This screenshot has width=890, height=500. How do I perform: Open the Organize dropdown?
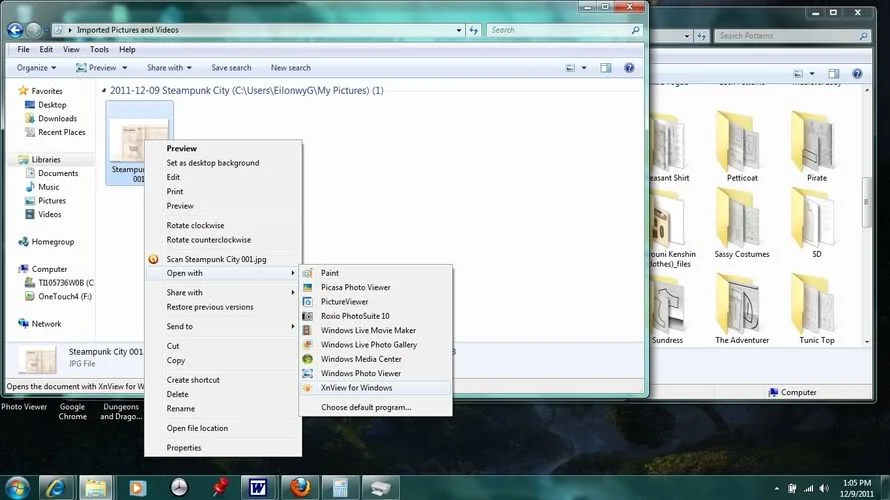36,68
